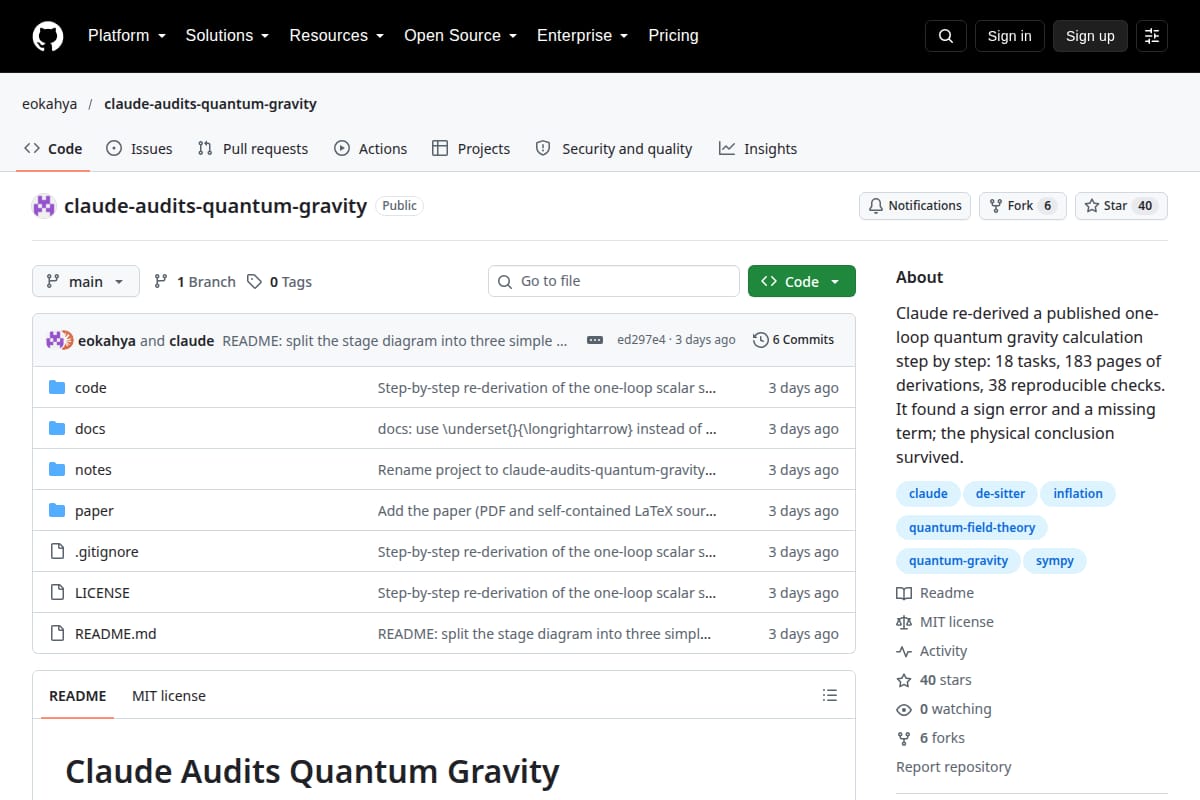1200x800 pixels.
Task: Open 6 Commits history
Action: (793, 340)
